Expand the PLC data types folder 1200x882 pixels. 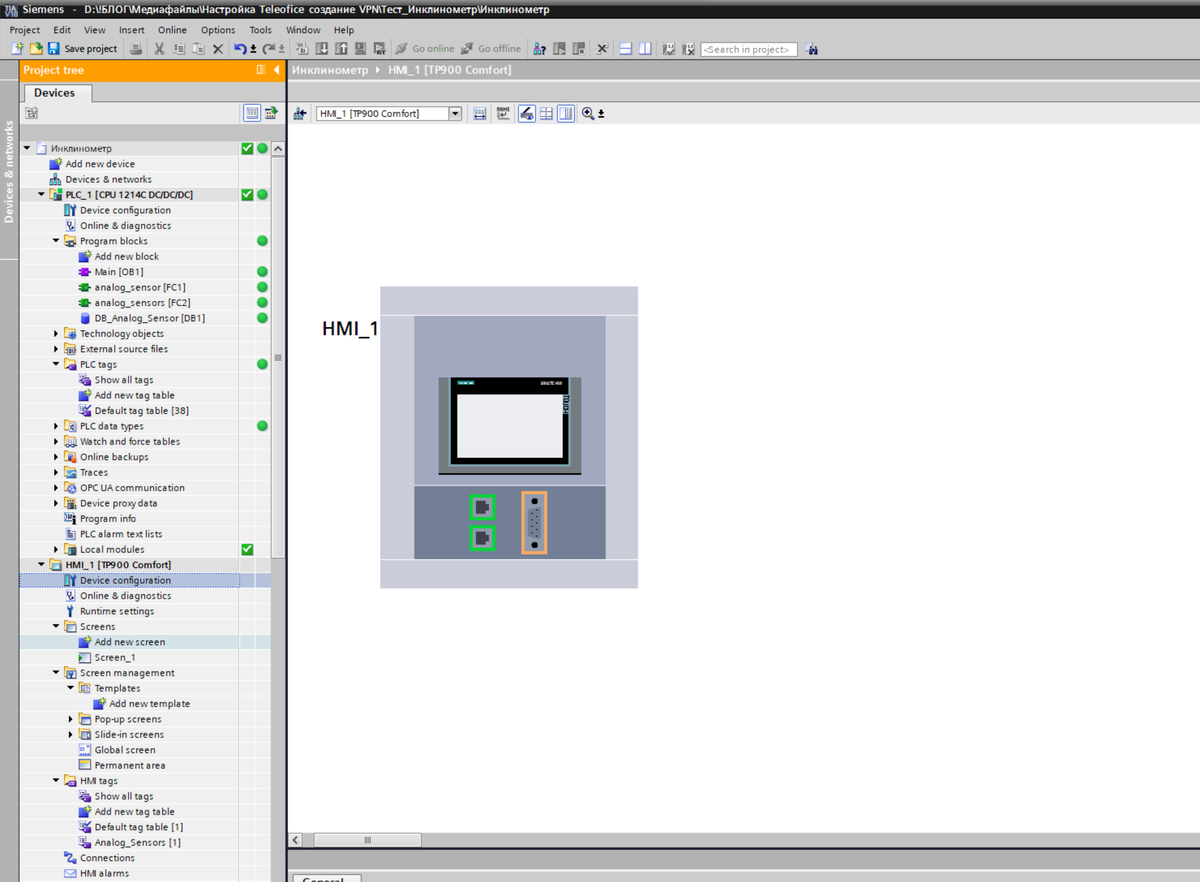(x=56, y=426)
